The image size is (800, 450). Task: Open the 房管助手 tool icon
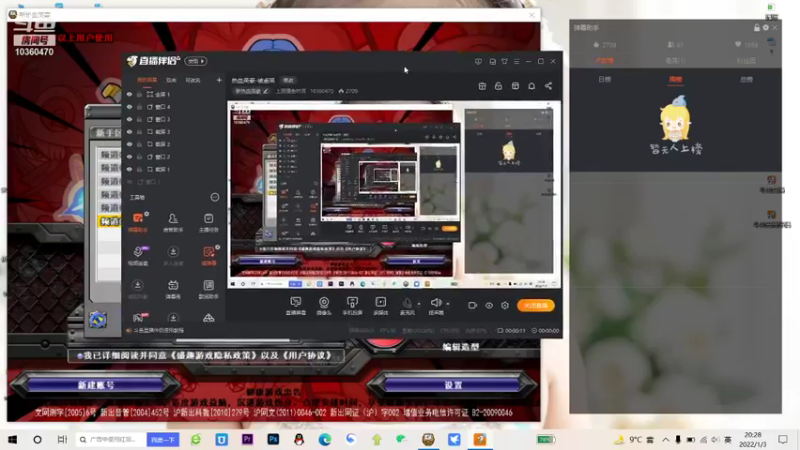173,222
